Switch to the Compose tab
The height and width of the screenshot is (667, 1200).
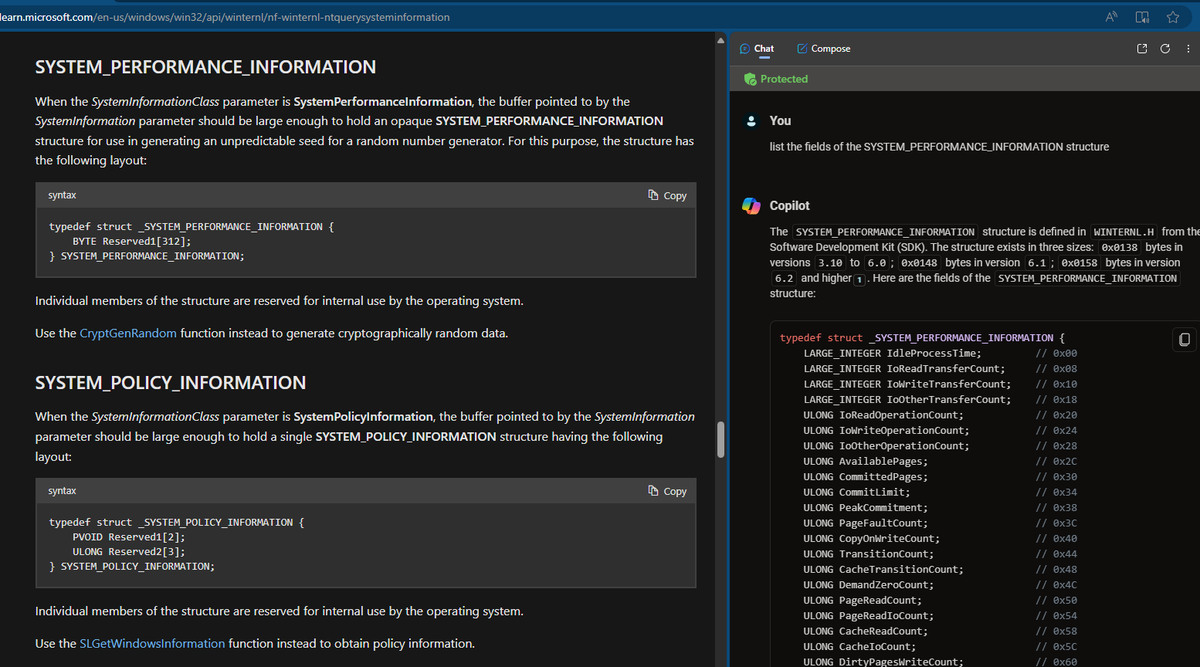pyautogui.click(x=824, y=48)
